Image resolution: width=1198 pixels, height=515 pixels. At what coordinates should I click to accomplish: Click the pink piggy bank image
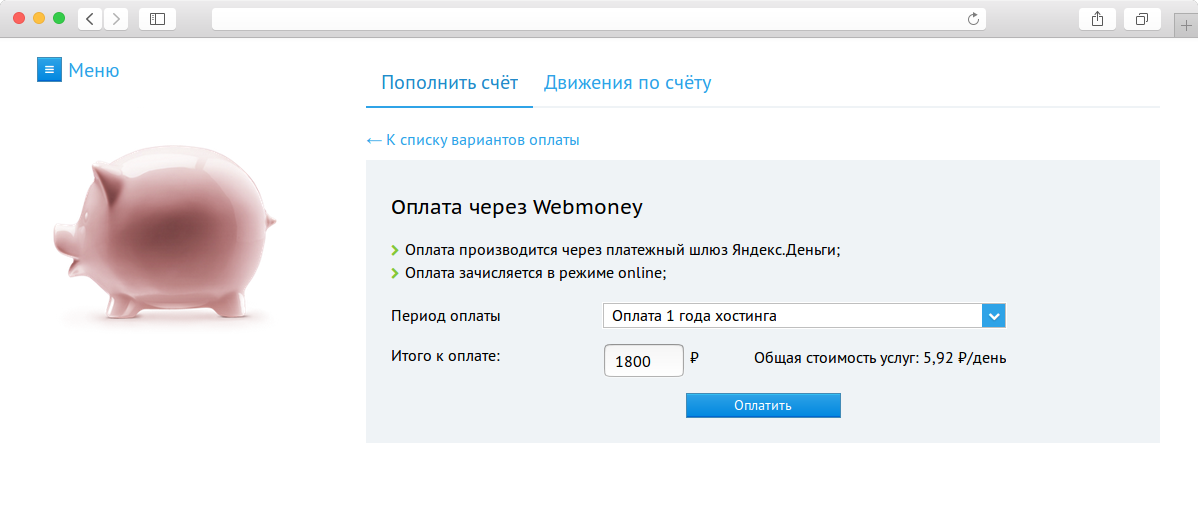164,233
